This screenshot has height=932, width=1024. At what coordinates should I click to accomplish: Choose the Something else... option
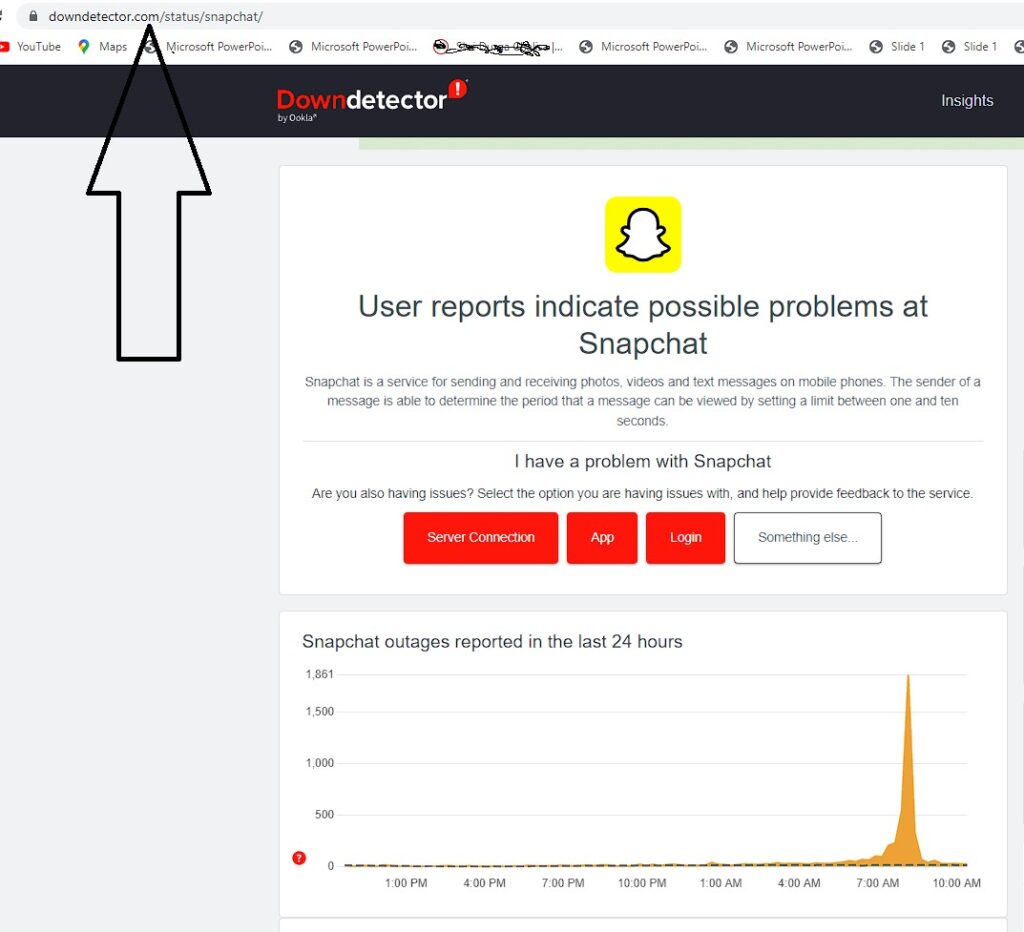(x=808, y=538)
